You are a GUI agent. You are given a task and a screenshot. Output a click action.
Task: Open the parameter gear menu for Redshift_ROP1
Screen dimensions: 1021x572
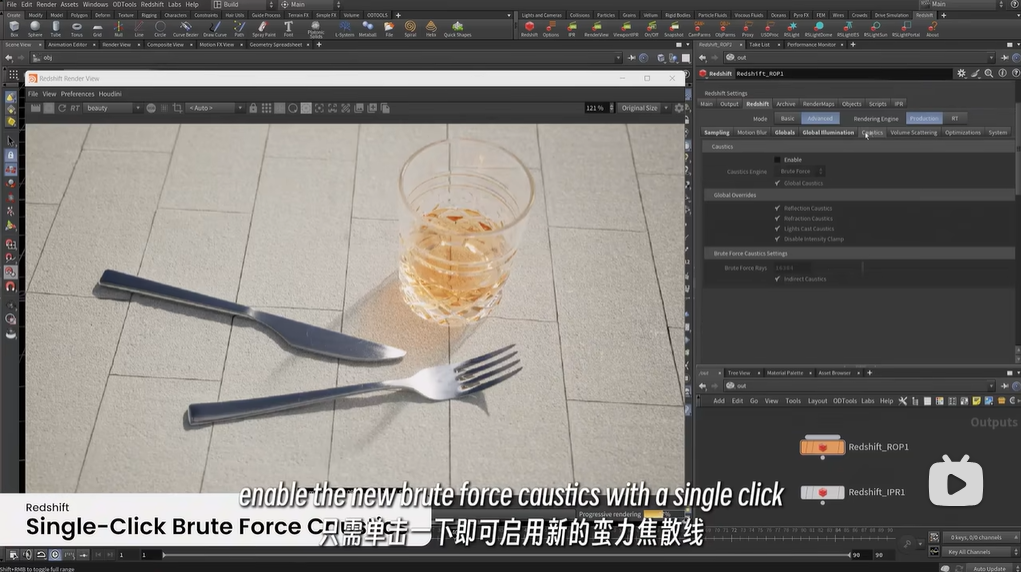[962, 73]
